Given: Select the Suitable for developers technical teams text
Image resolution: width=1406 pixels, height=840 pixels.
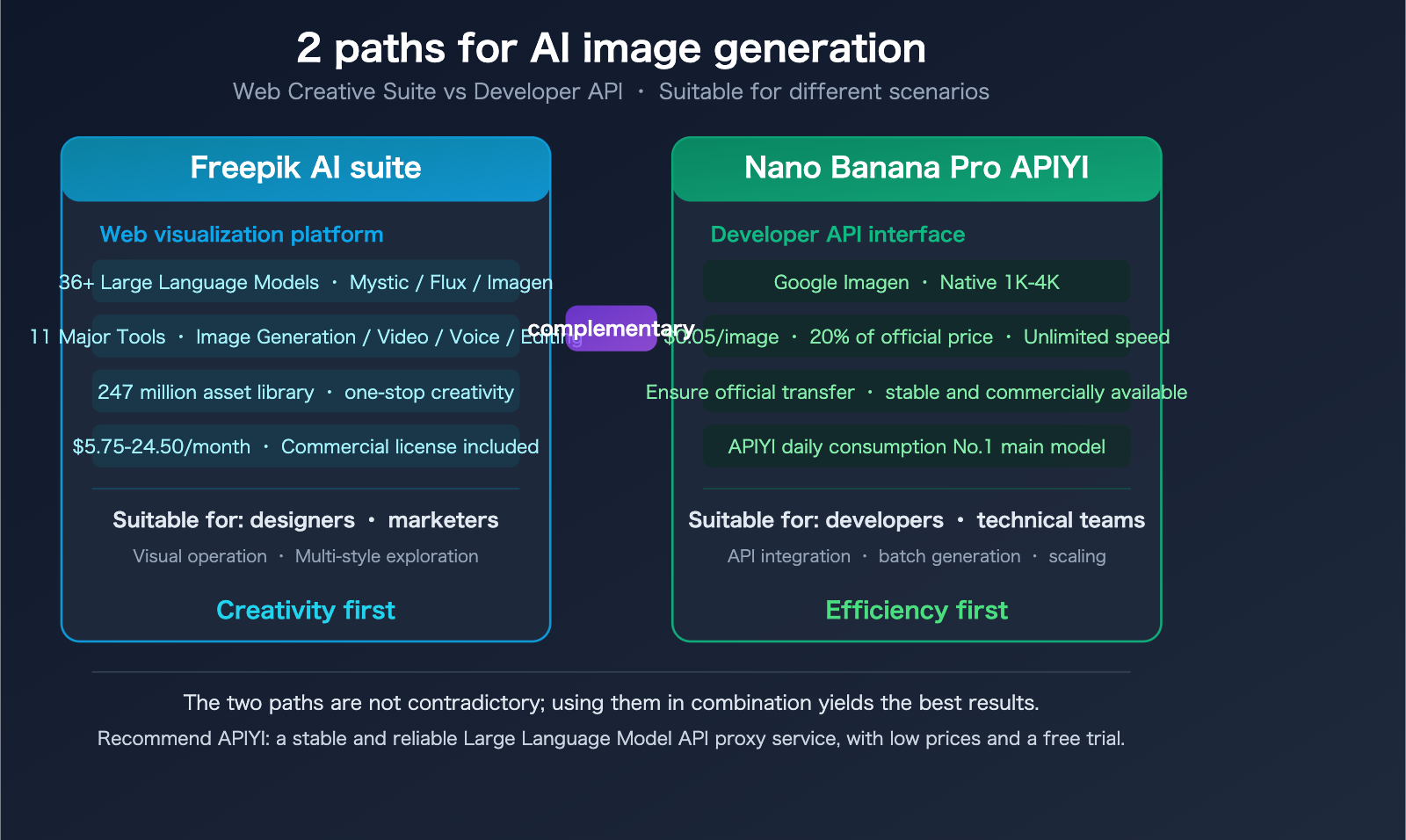Looking at the screenshot, I should [x=917, y=519].
